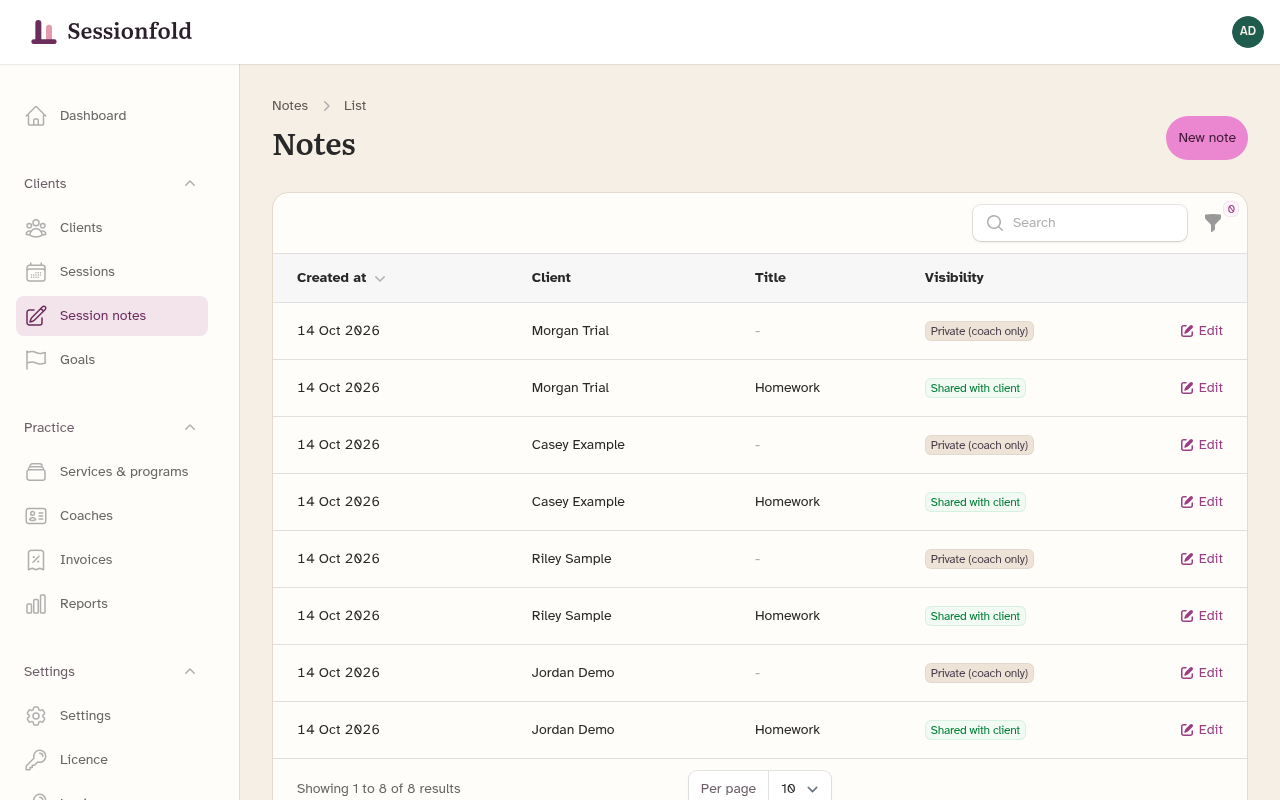Image resolution: width=1280 pixels, height=800 pixels.
Task: Open Session notes from the sidebar menu
Action: pyautogui.click(x=112, y=316)
